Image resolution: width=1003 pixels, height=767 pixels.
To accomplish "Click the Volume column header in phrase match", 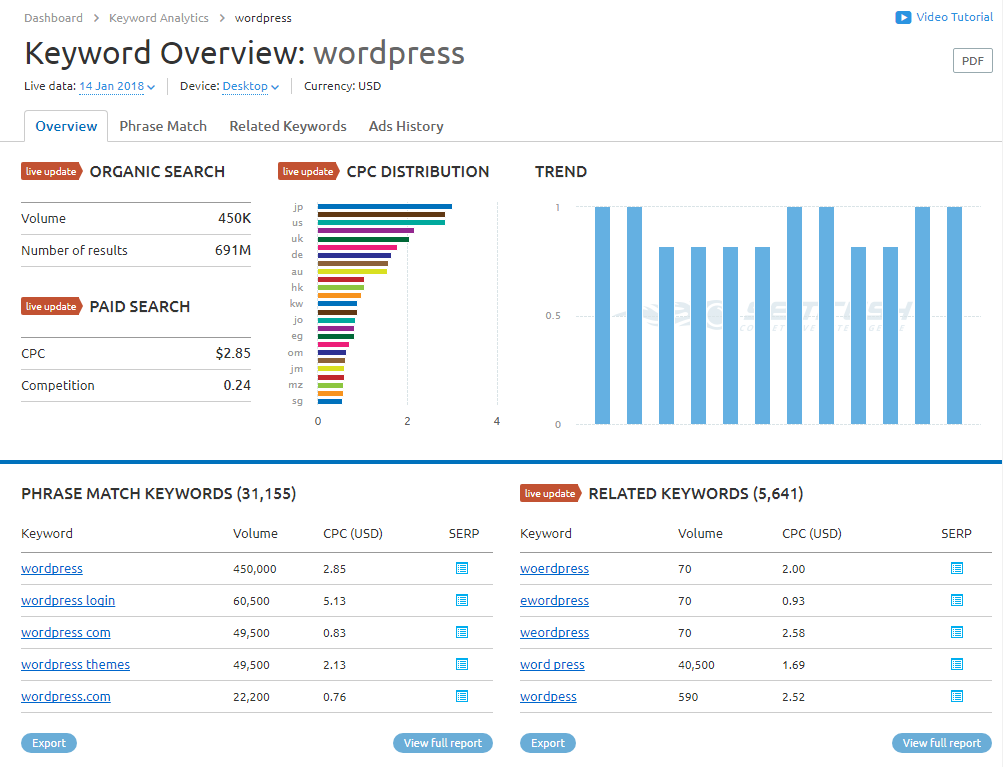I will click(255, 534).
